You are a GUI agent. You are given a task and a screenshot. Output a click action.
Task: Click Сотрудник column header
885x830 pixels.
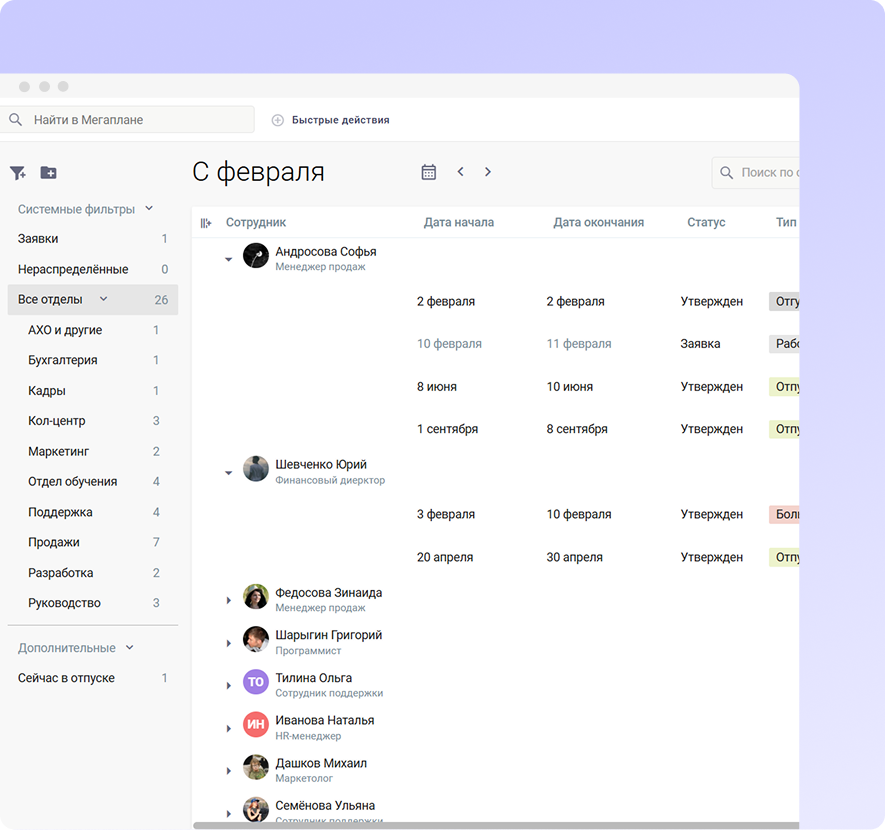256,222
